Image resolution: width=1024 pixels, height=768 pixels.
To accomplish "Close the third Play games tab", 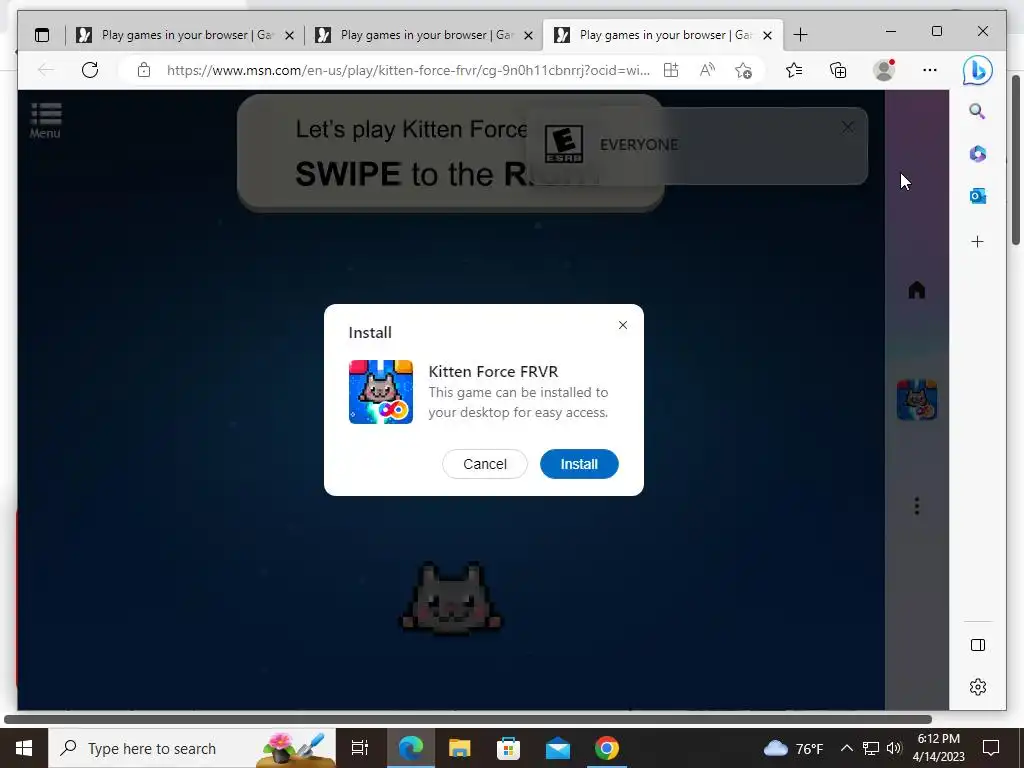I will click(768, 35).
